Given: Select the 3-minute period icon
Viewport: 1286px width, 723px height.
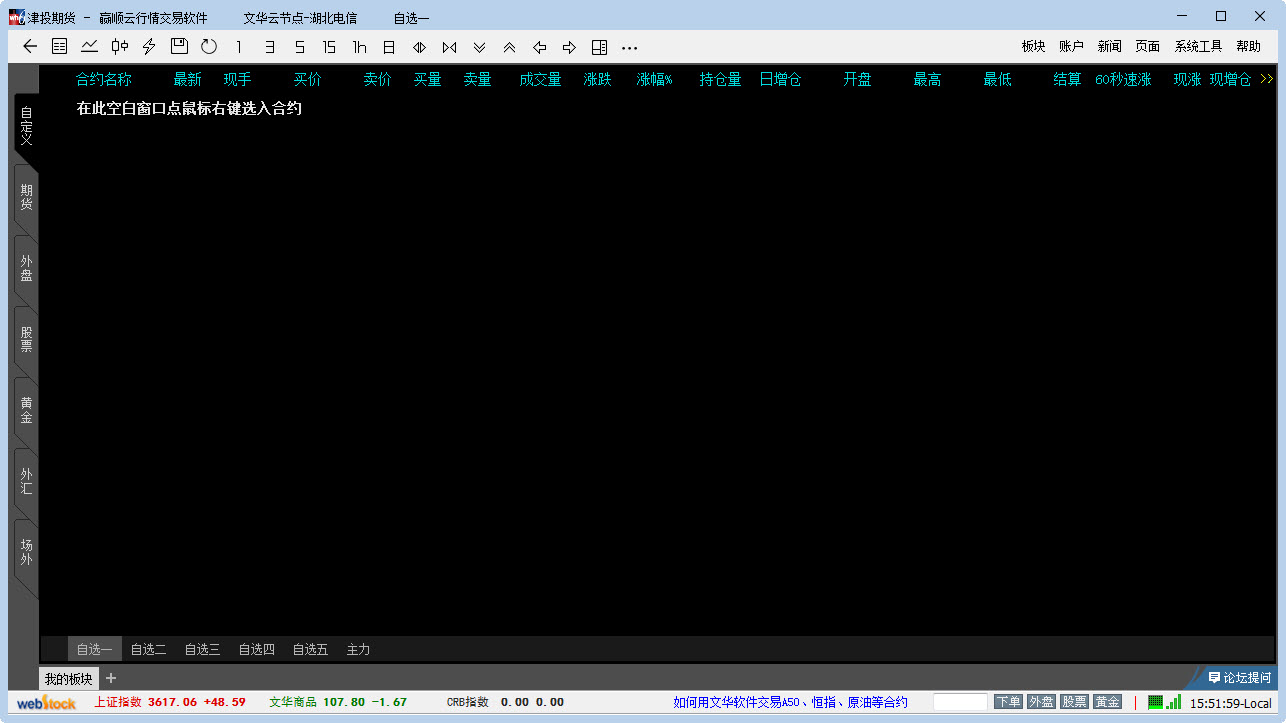Looking at the screenshot, I should pyautogui.click(x=269, y=46).
